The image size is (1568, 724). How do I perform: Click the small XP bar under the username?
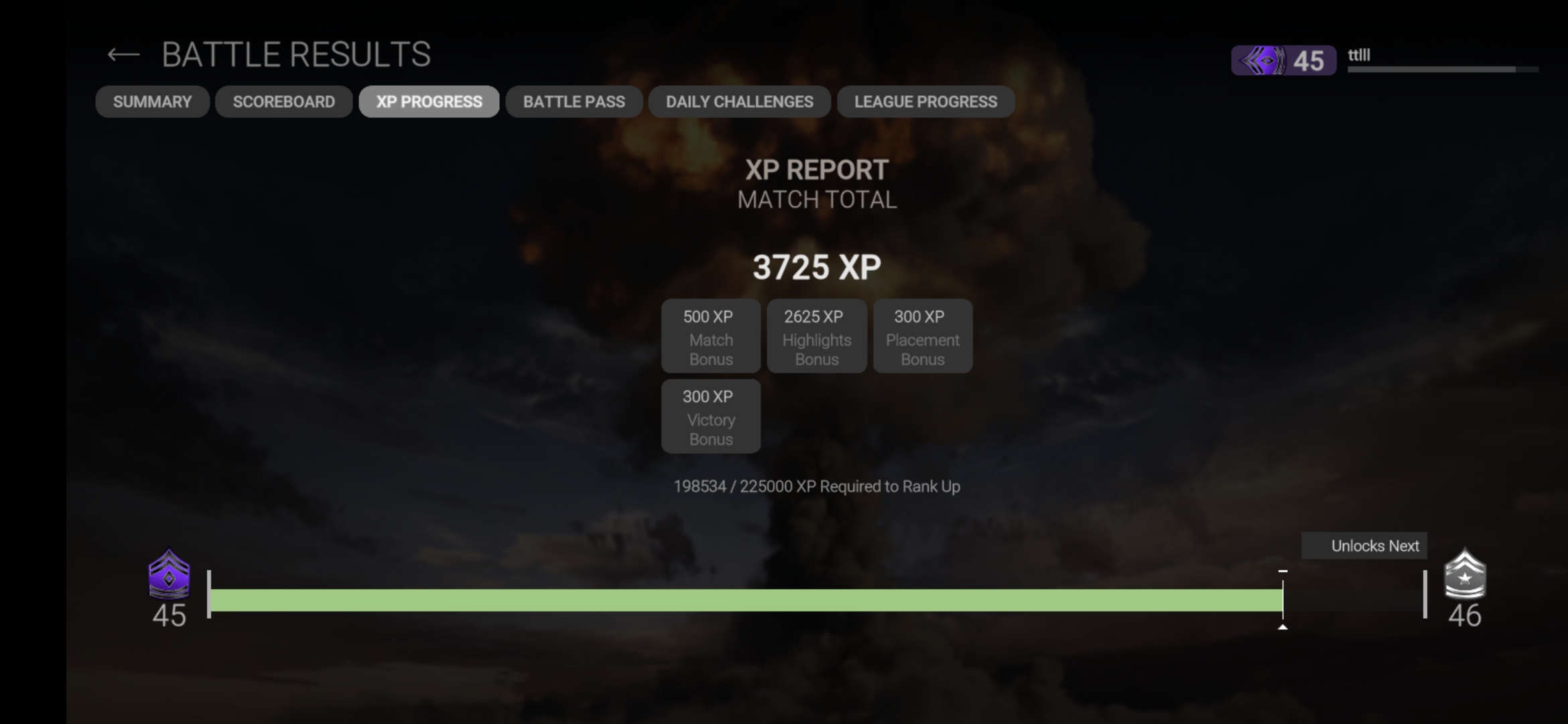1442,69
